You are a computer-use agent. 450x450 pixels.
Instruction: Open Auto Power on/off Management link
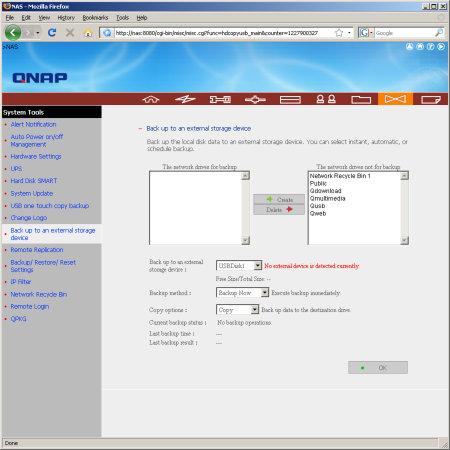[x=37, y=140]
